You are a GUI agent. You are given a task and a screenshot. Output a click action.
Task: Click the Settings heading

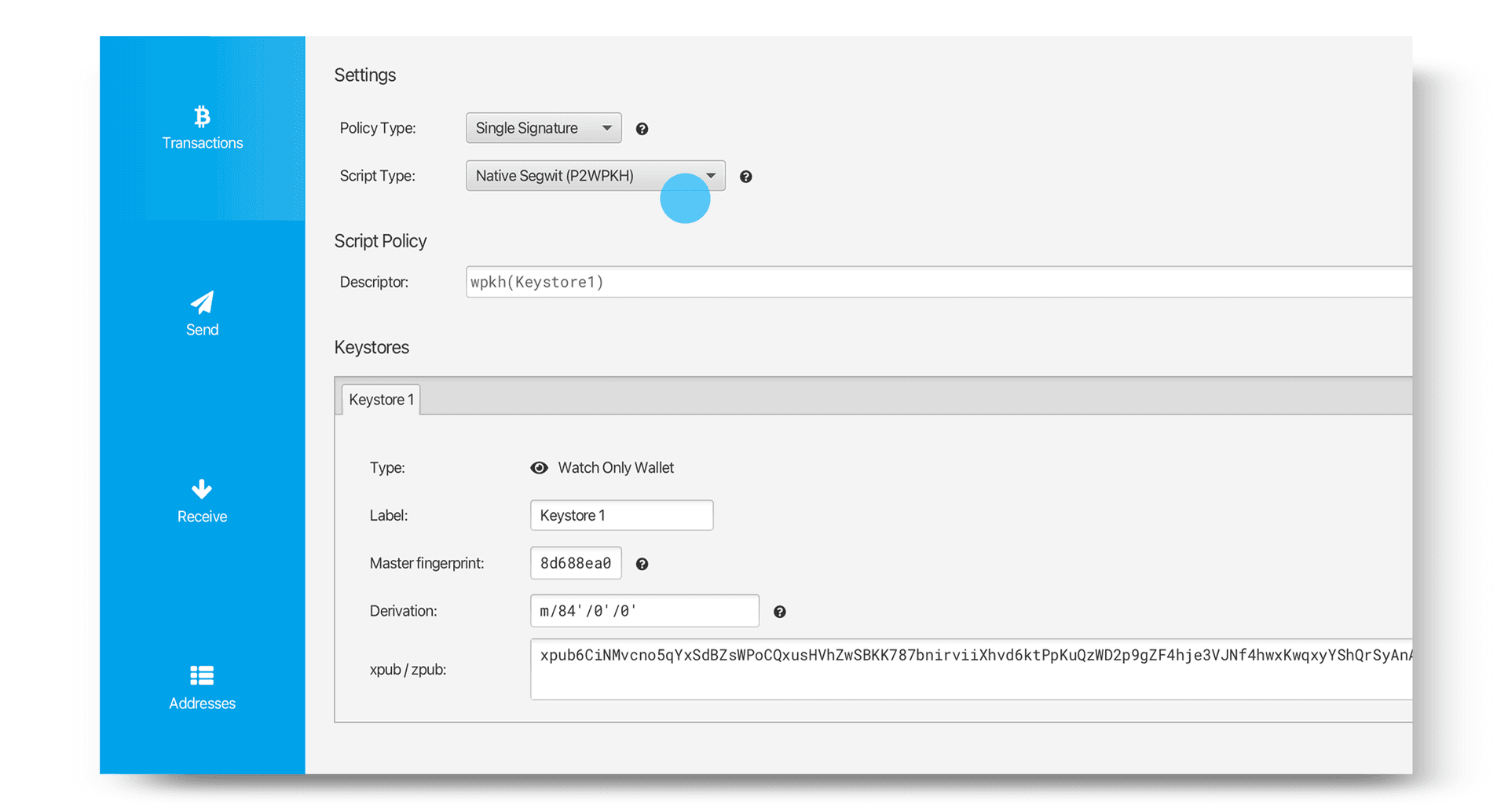pyautogui.click(x=365, y=75)
